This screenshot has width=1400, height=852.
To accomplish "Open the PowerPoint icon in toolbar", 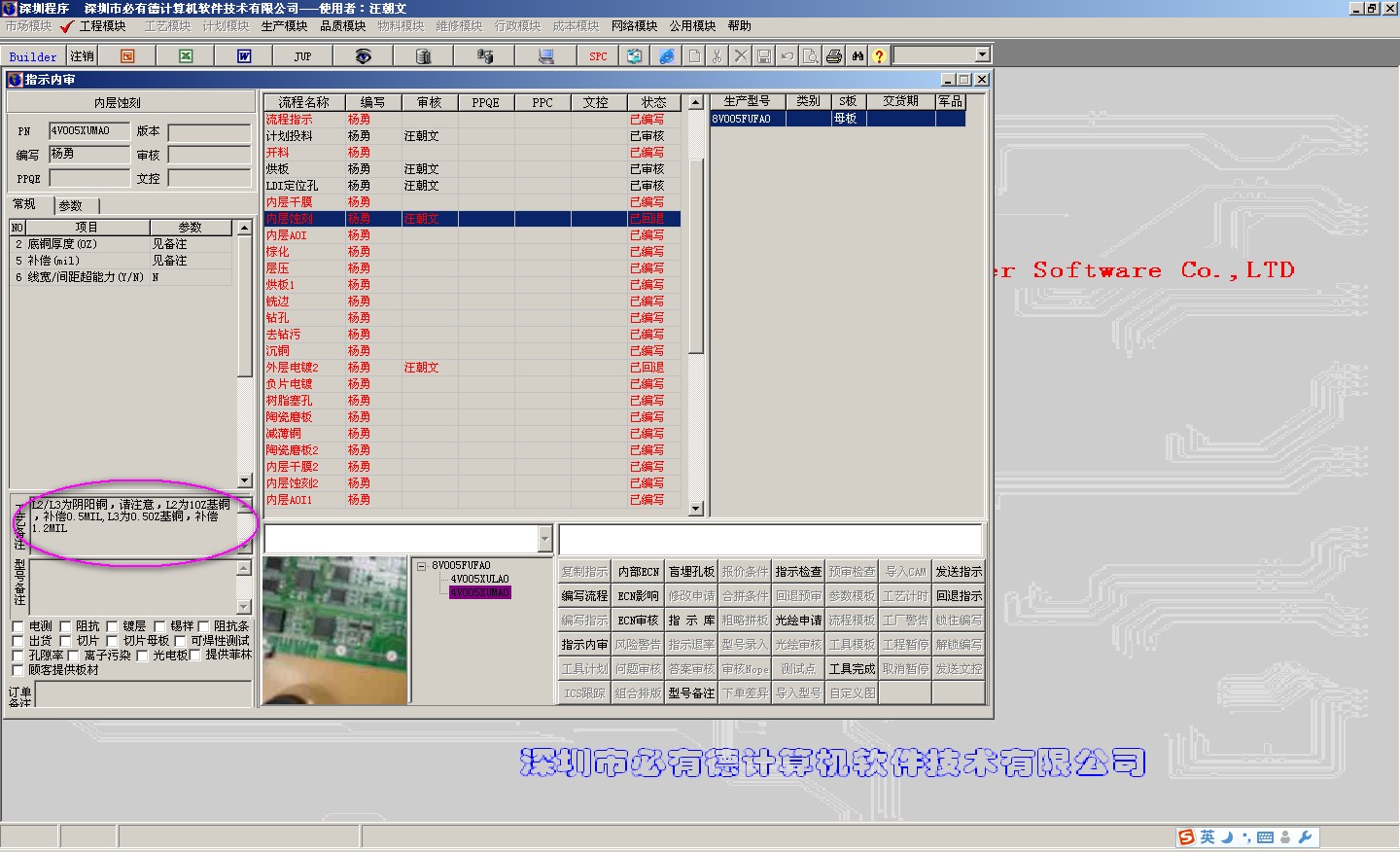I will (x=127, y=56).
